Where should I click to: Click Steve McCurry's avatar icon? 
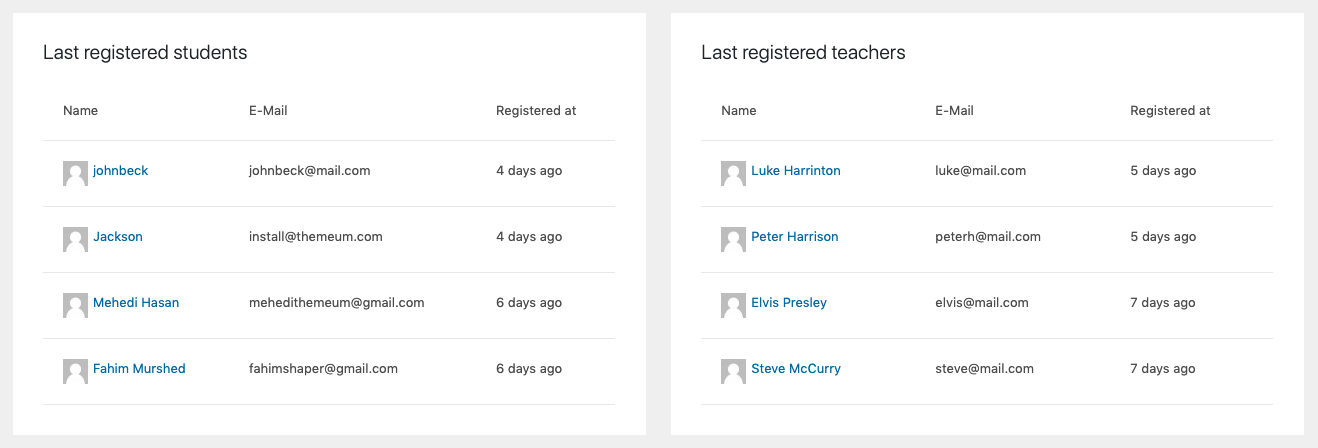pos(733,372)
